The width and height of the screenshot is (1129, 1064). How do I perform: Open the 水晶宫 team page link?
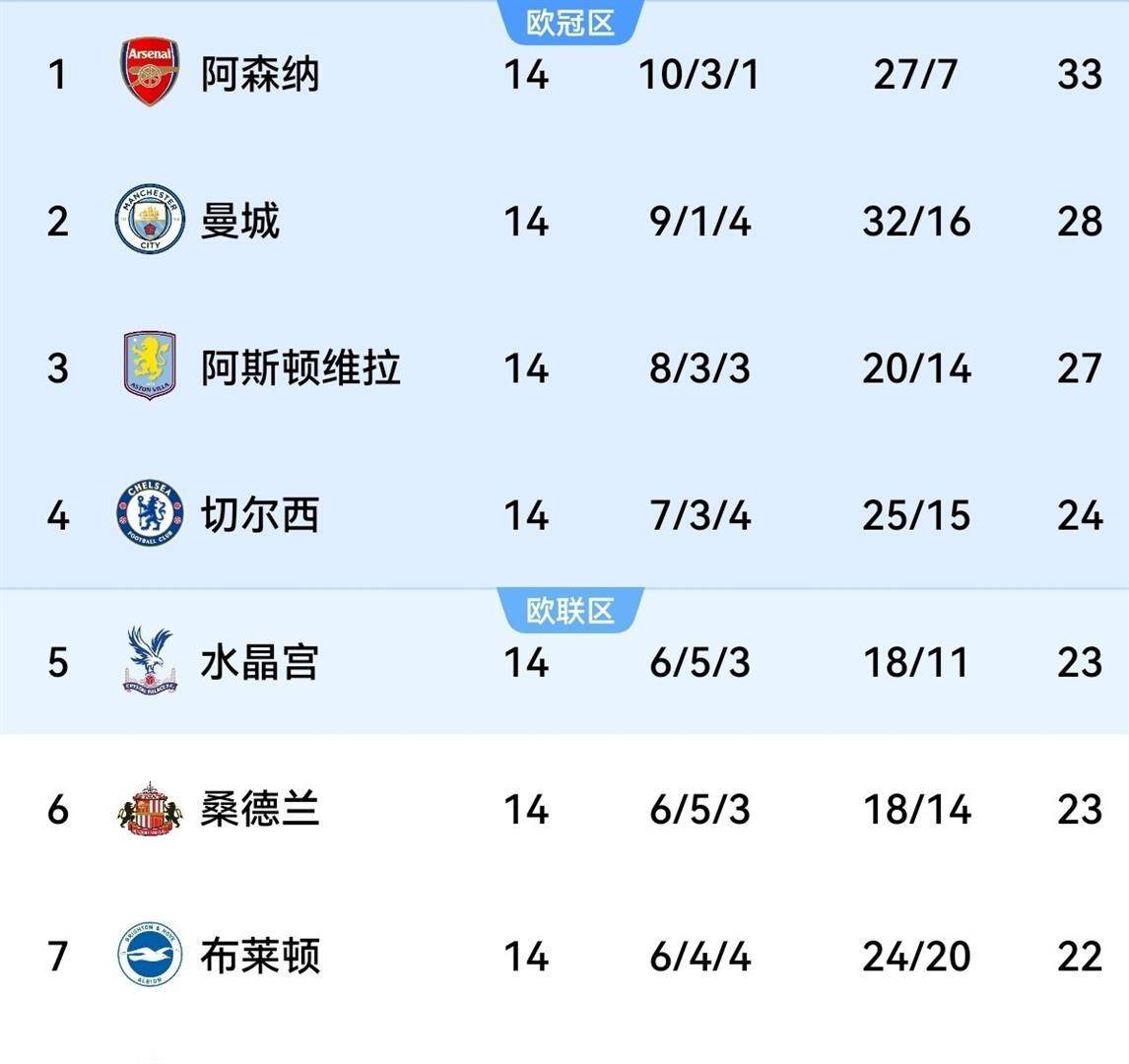coord(260,662)
